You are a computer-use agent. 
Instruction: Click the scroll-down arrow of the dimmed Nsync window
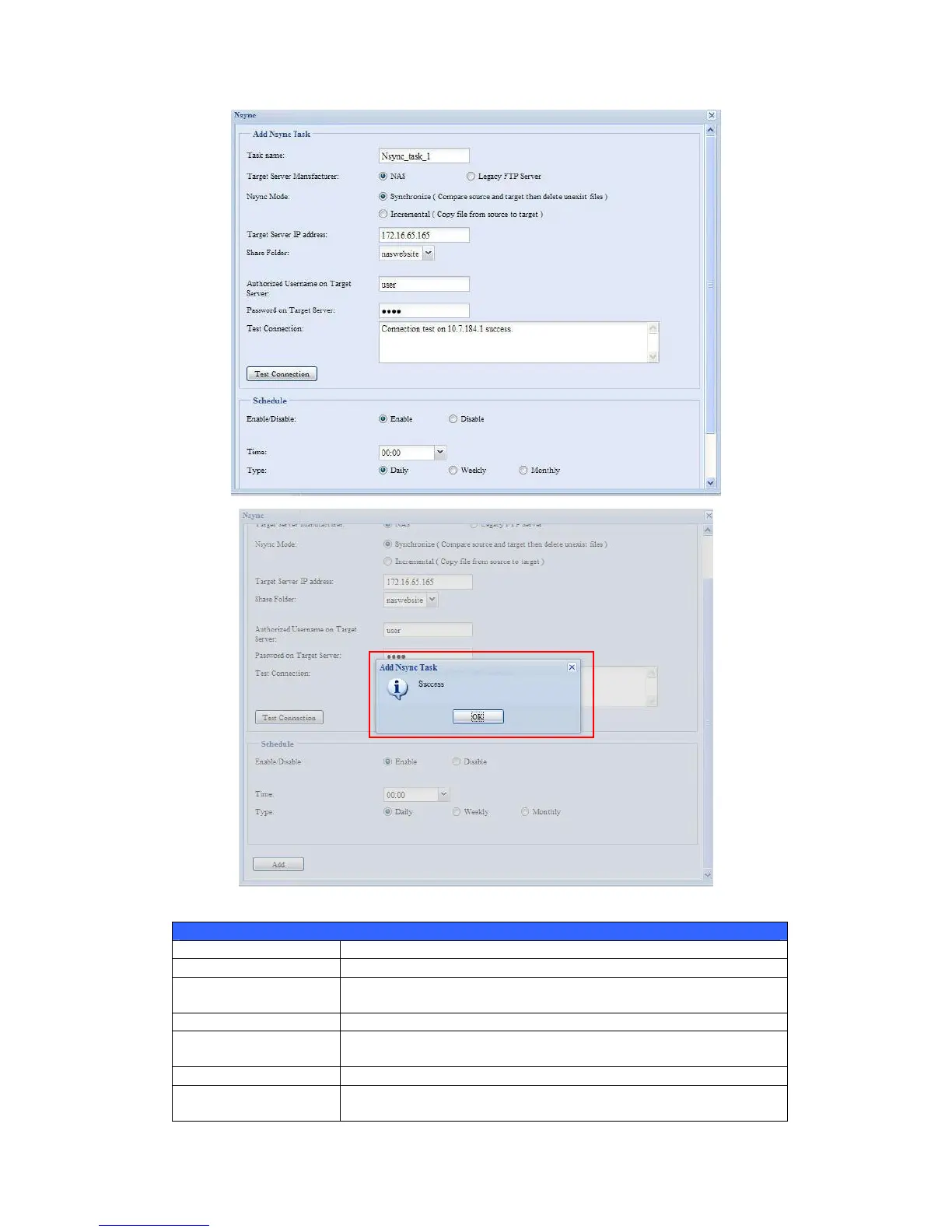(x=707, y=875)
